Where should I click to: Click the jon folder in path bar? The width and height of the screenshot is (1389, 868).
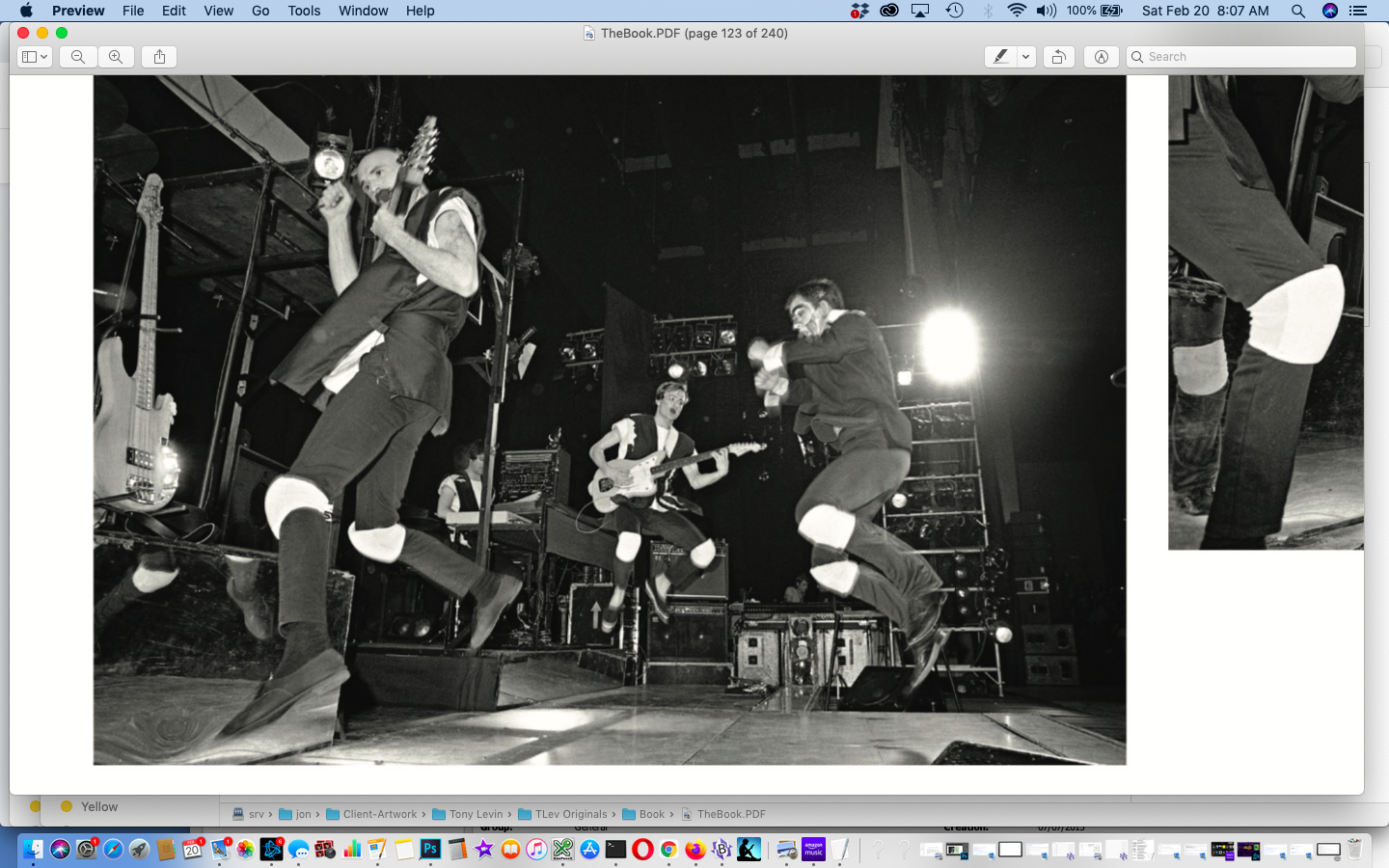pyautogui.click(x=295, y=814)
